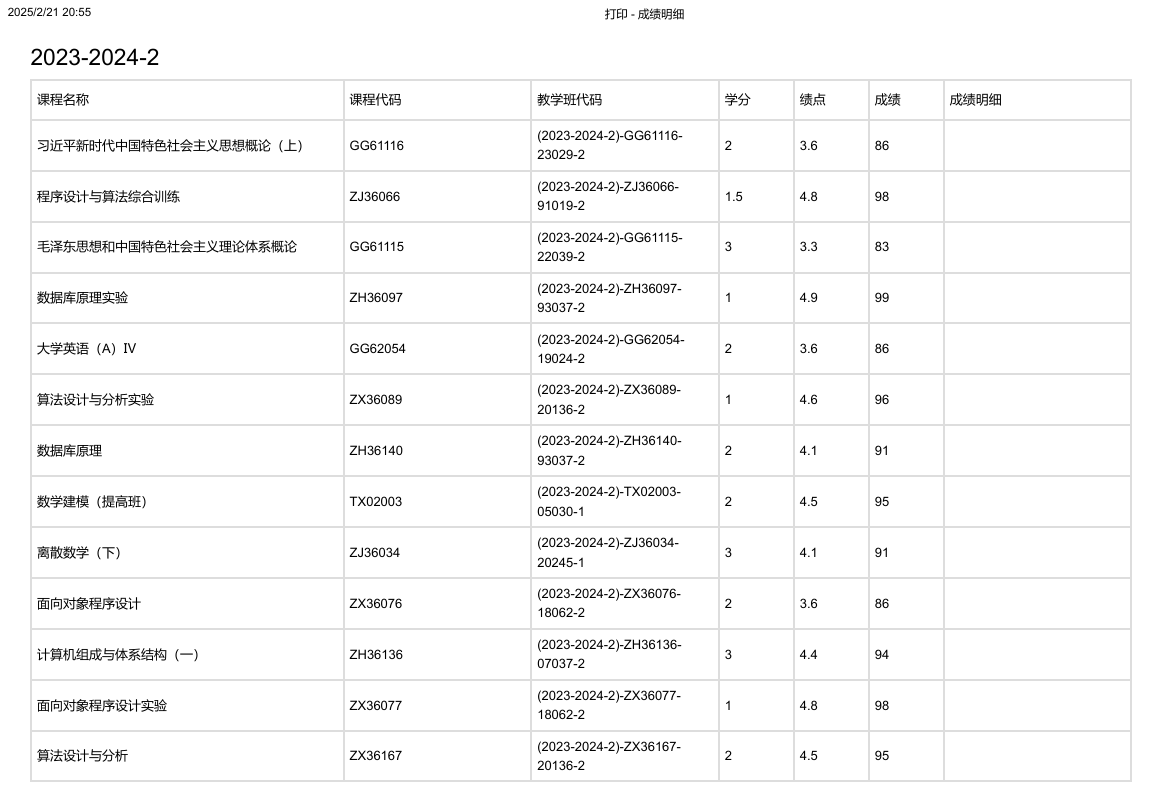Click credit value 1.5 for ZJ36066
Screen dimensions: 1155x795
coord(734,197)
